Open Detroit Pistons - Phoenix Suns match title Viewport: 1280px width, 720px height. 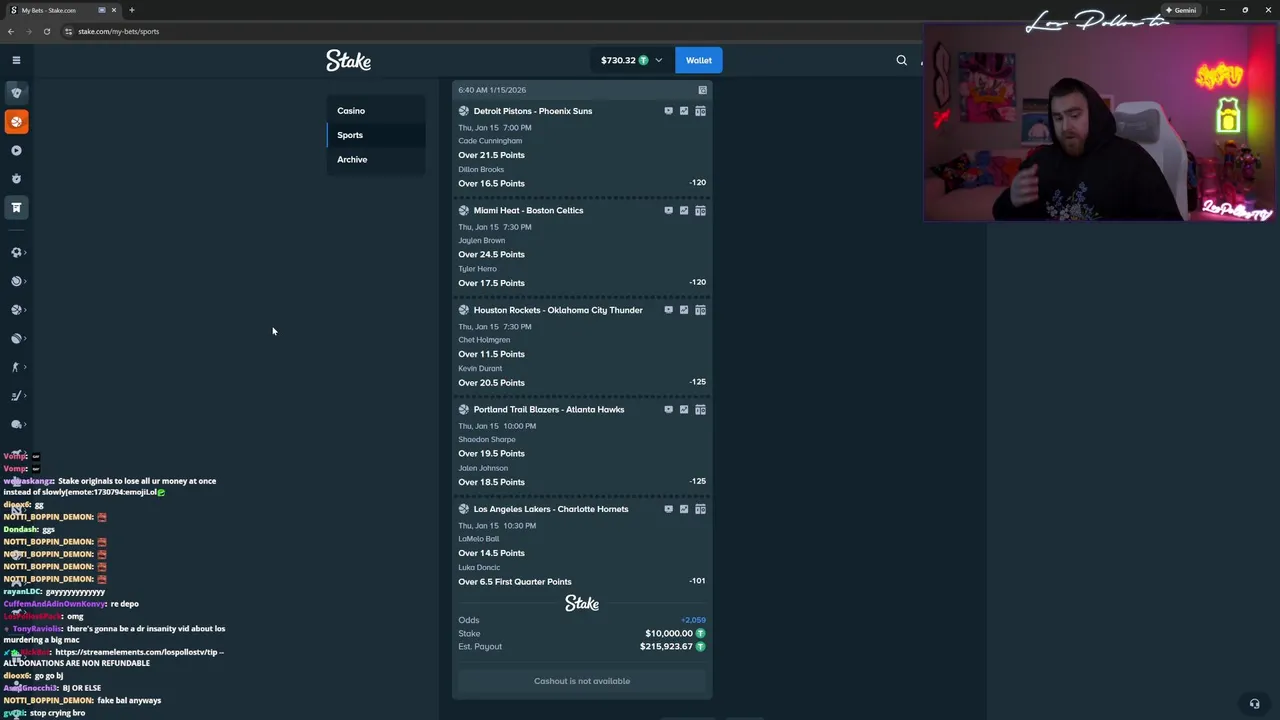coord(533,111)
